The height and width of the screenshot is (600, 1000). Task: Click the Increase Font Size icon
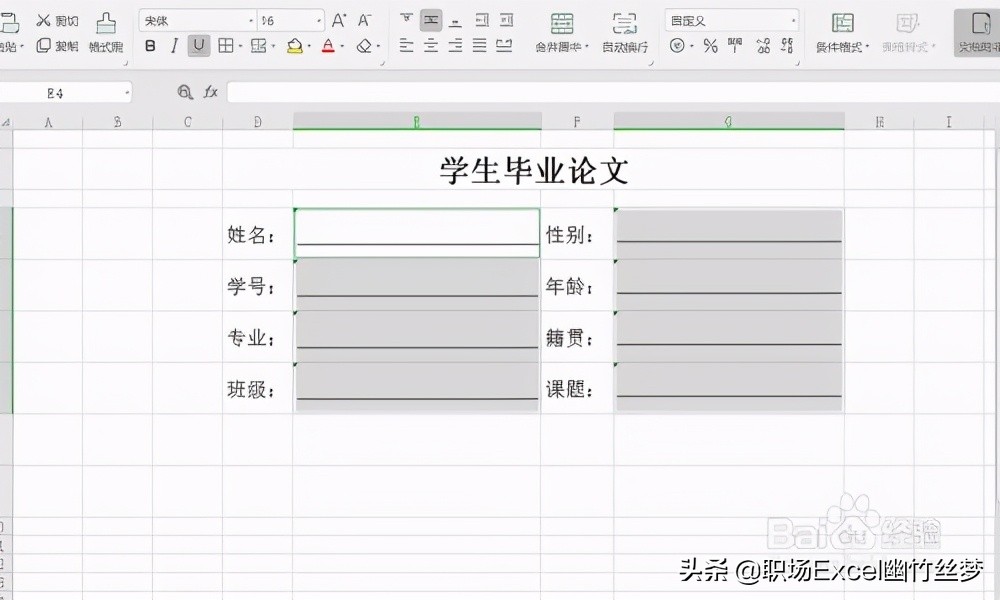click(x=340, y=19)
